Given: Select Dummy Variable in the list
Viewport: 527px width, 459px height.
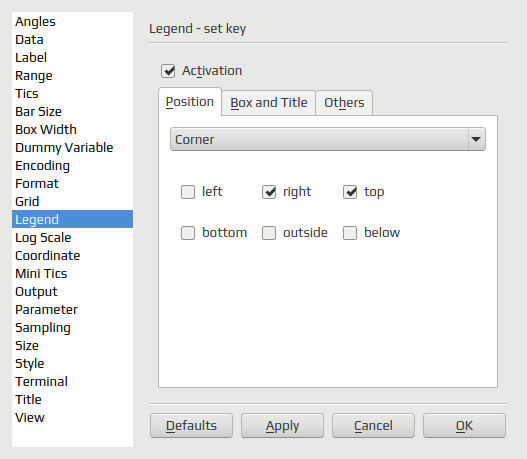Looking at the screenshot, I should (72, 148).
